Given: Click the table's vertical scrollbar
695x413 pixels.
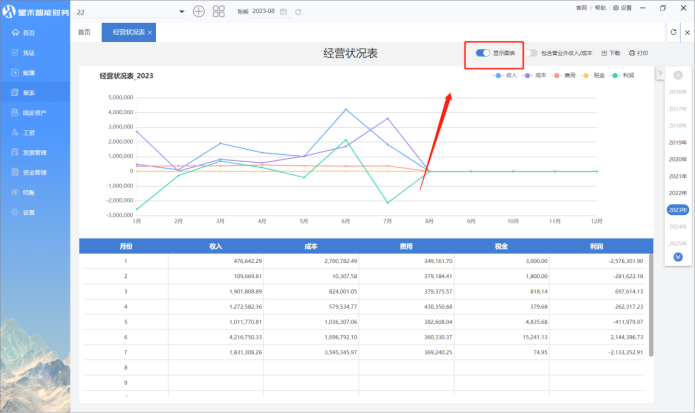Looking at the screenshot, I should [x=651, y=305].
